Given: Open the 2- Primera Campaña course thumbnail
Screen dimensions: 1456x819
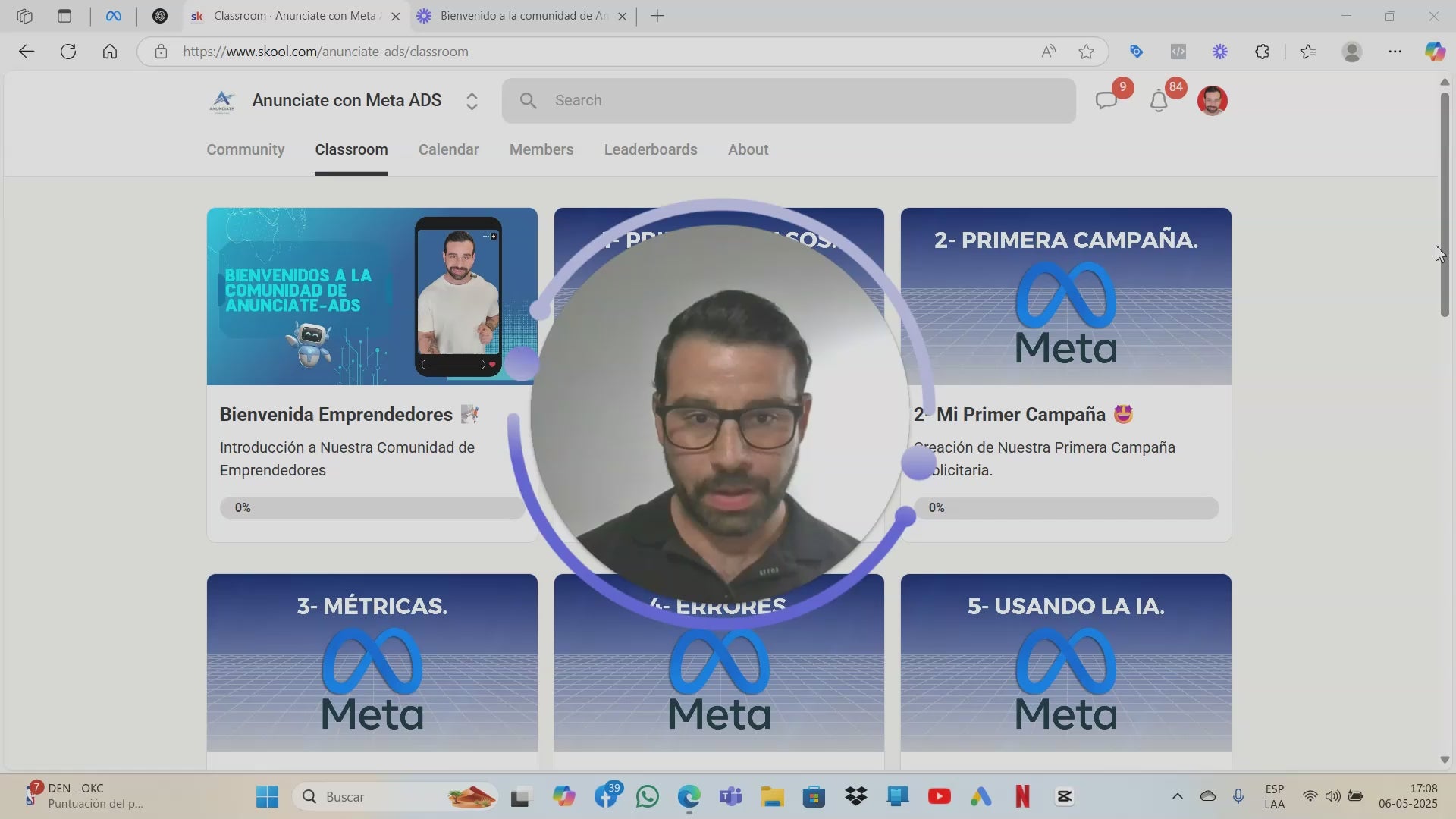Looking at the screenshot, I should pyautogui.click(x=1065, y=297).
